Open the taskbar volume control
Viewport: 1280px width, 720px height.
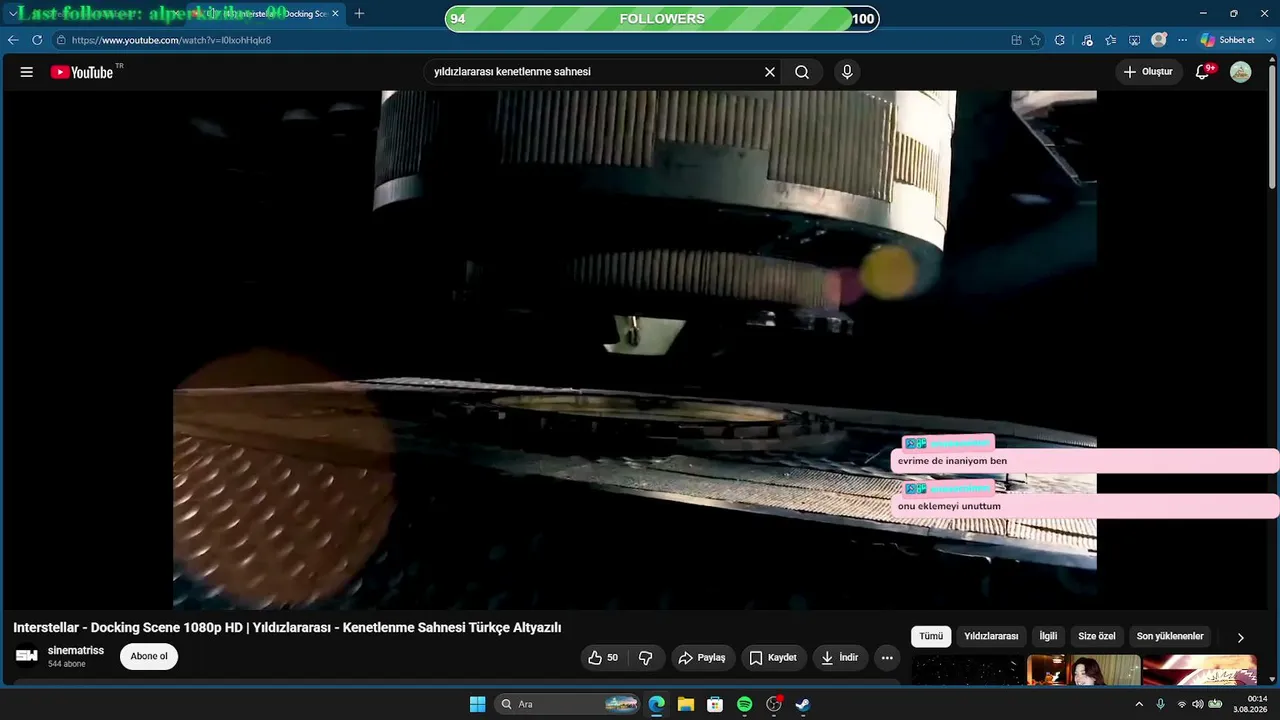[1197, 704]
